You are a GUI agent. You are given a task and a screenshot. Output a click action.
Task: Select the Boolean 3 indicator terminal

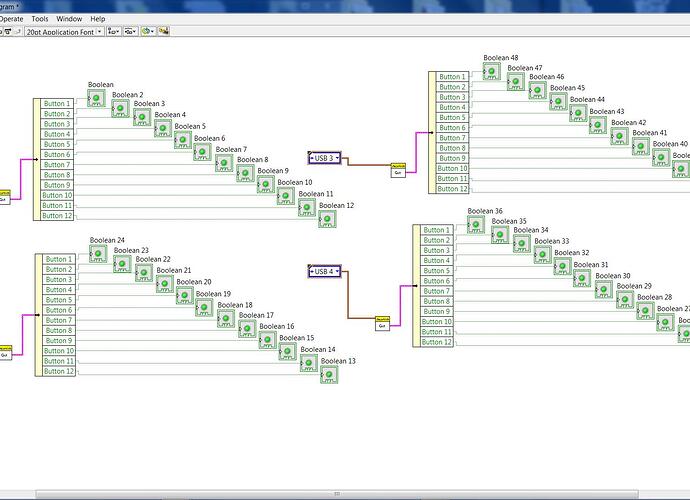tap(142, 118)
